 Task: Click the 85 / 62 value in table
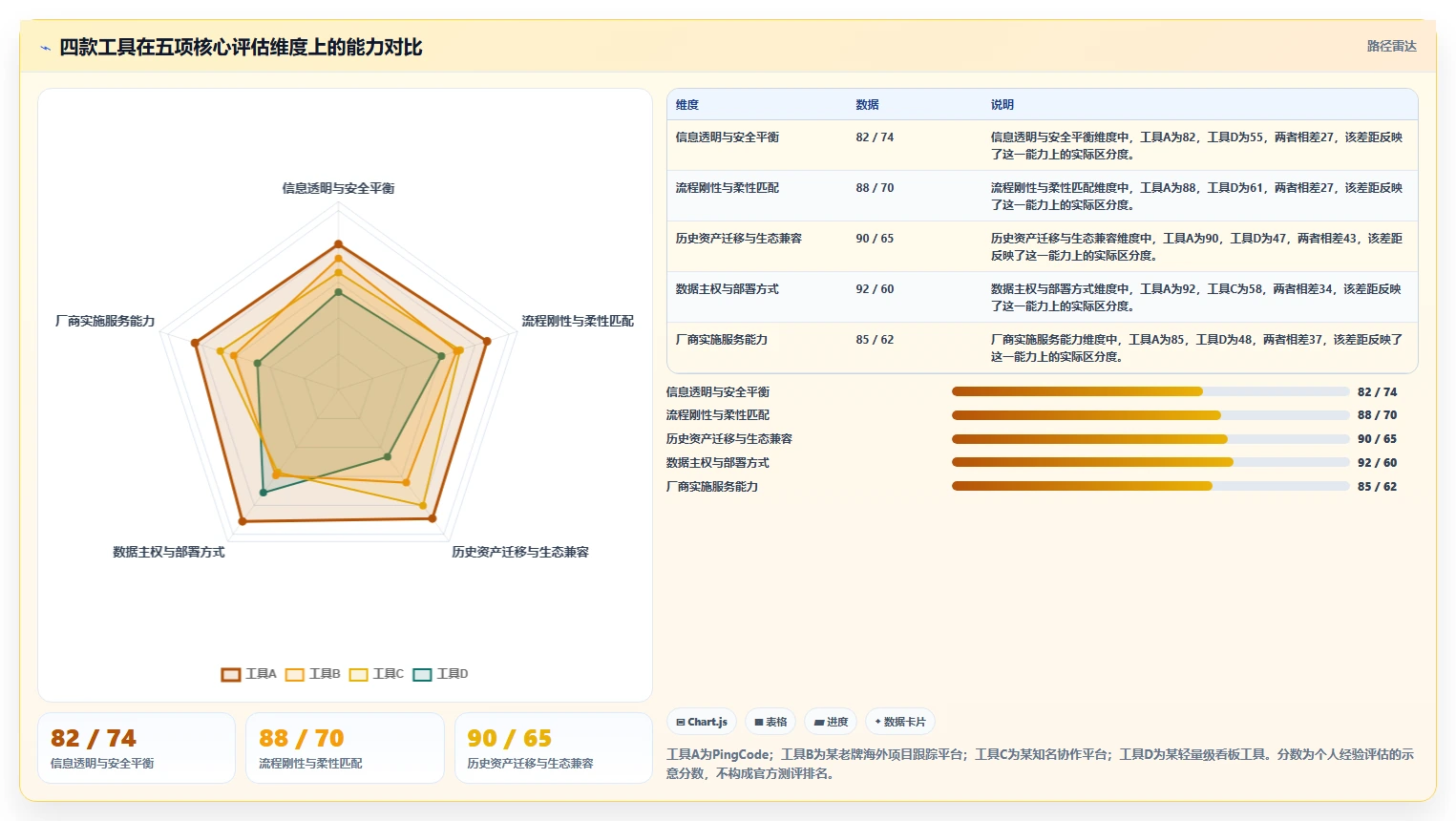pos(875,340)
